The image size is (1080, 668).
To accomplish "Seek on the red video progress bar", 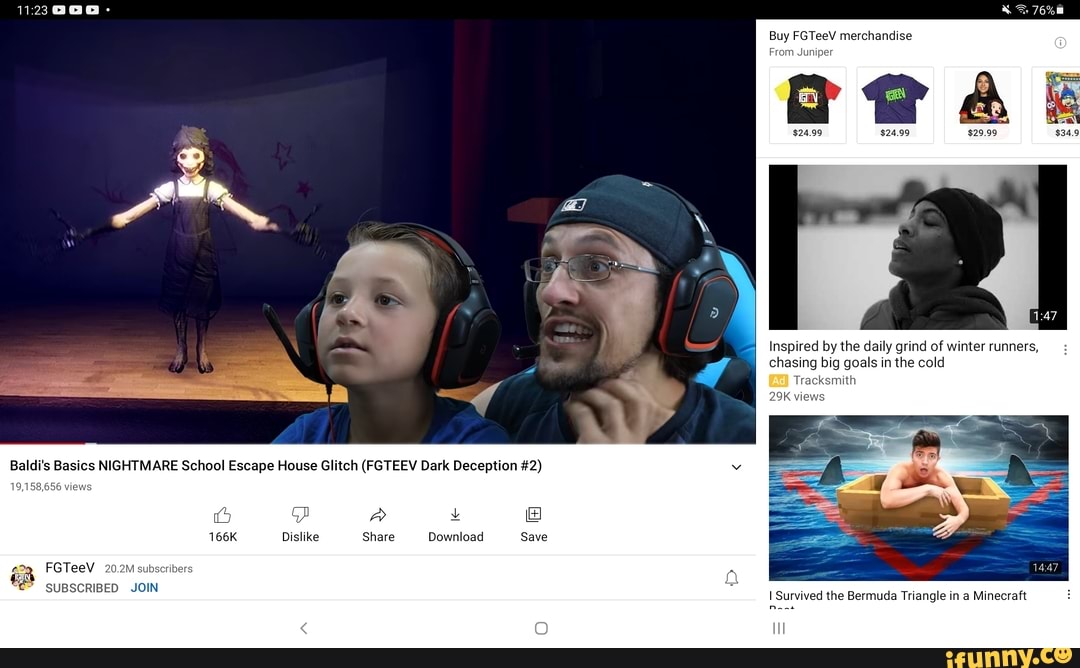I will [45, 443].
